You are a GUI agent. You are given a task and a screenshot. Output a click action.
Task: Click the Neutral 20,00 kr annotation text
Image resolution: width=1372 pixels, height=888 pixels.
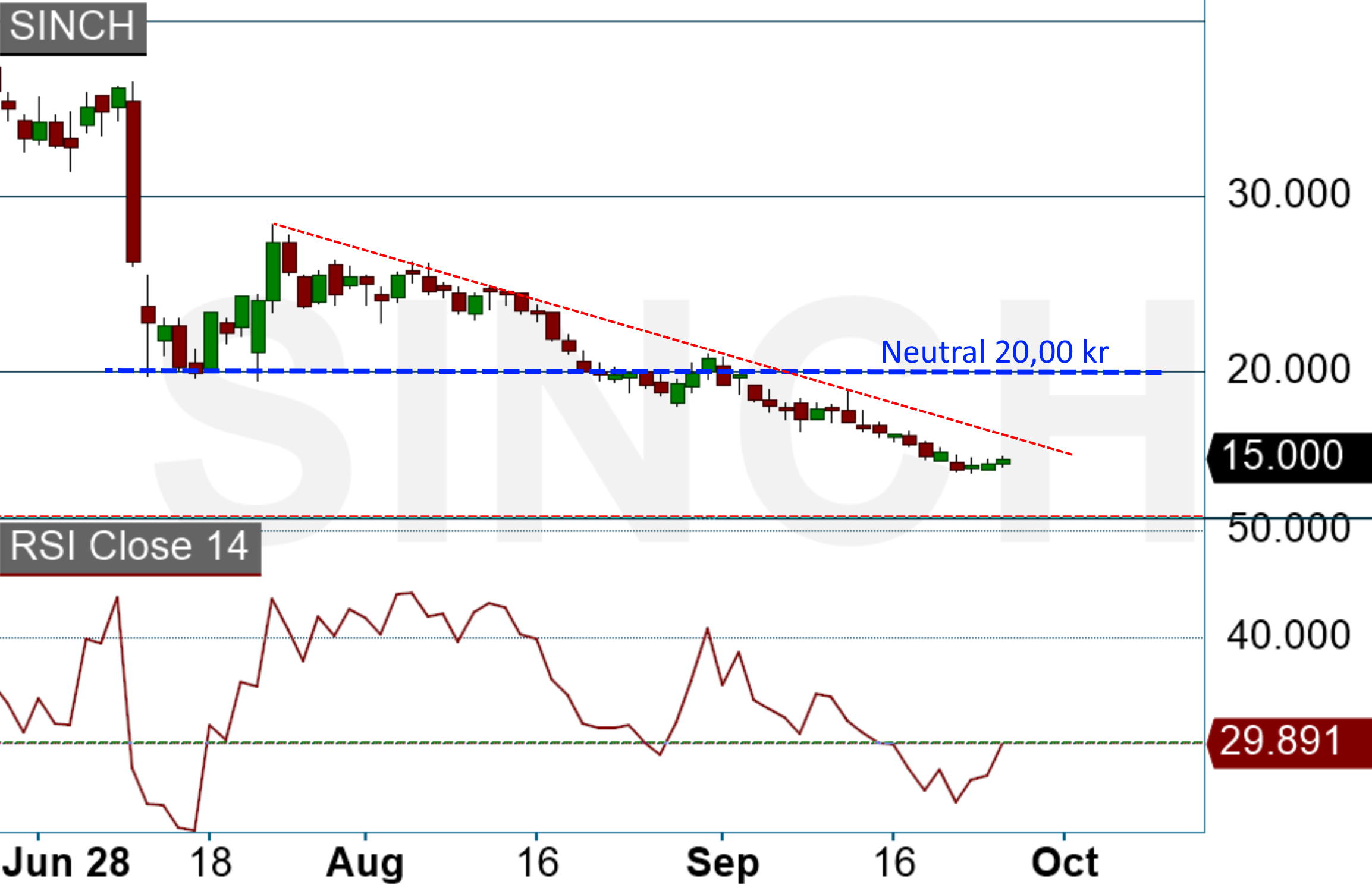(994, 352)
